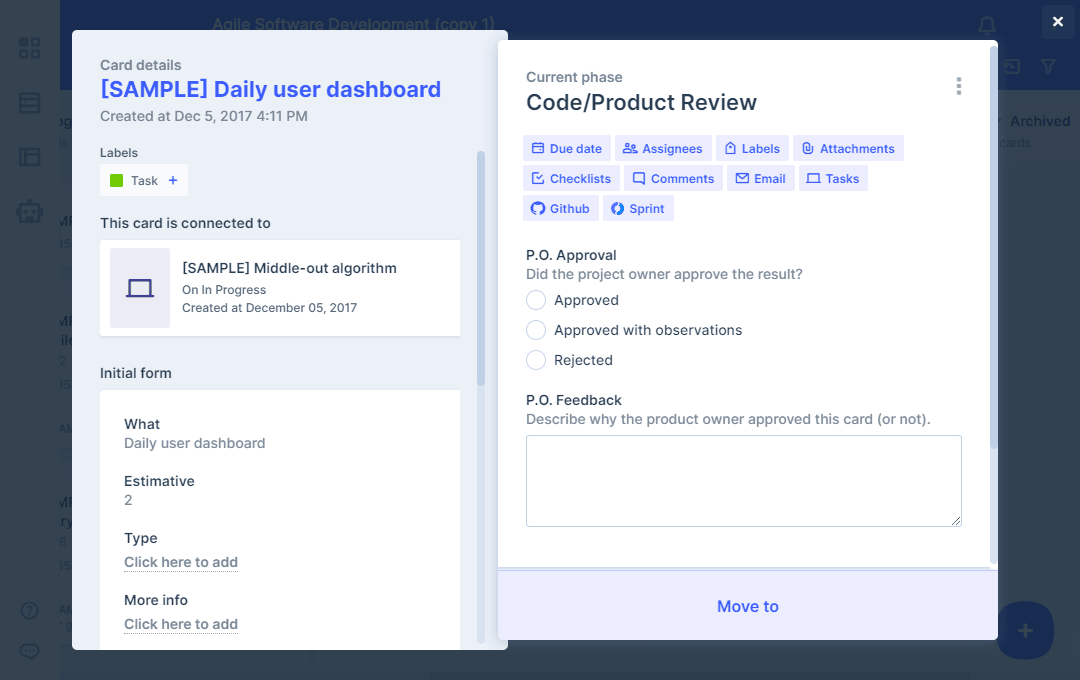The height and width of the screenshot is (680, 1080).
Task: Select the Rejected radio option
Action: (x=536, y=360)
